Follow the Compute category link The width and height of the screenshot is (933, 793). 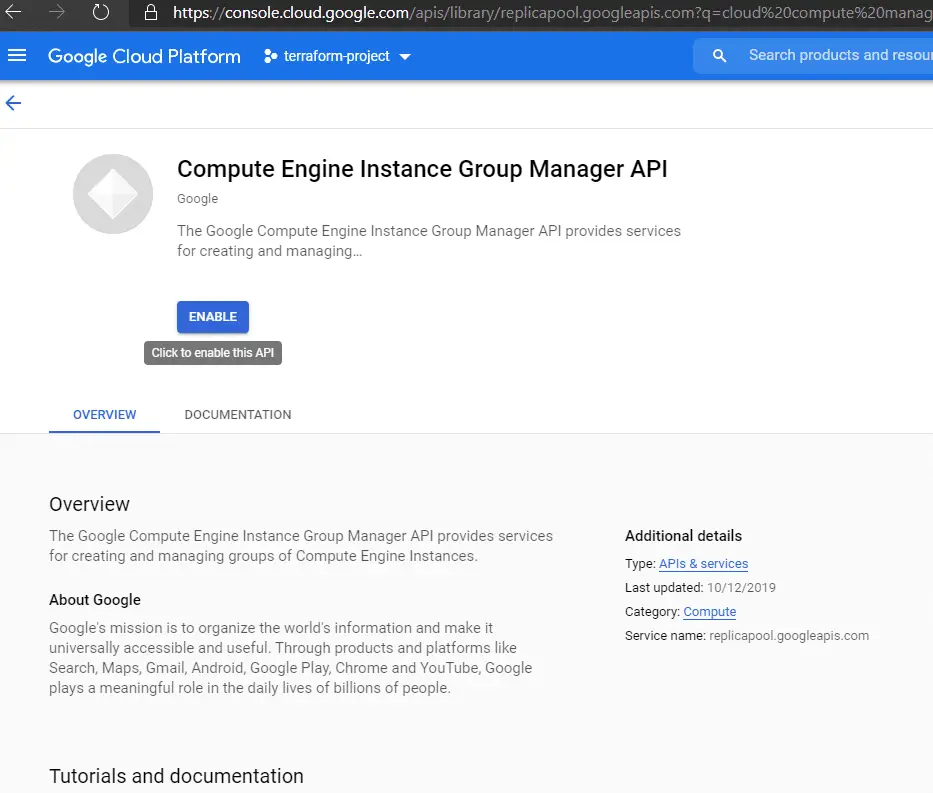tap(709, 612)
